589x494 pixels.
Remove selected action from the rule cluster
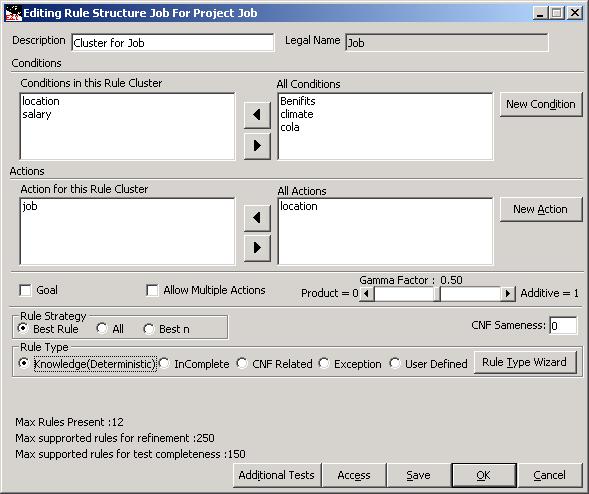click(x=257, y=248)
